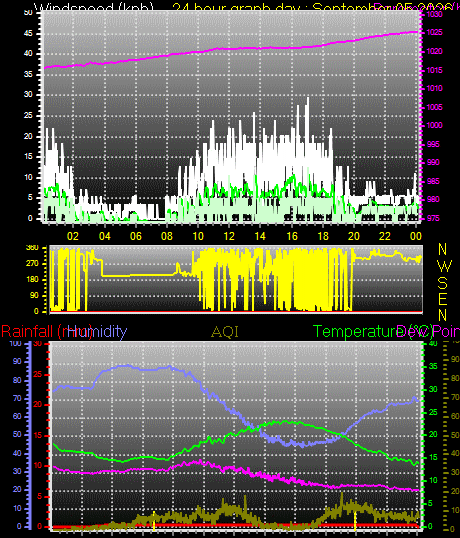Click the white 45 windspeed axis label

pos(28,33)
